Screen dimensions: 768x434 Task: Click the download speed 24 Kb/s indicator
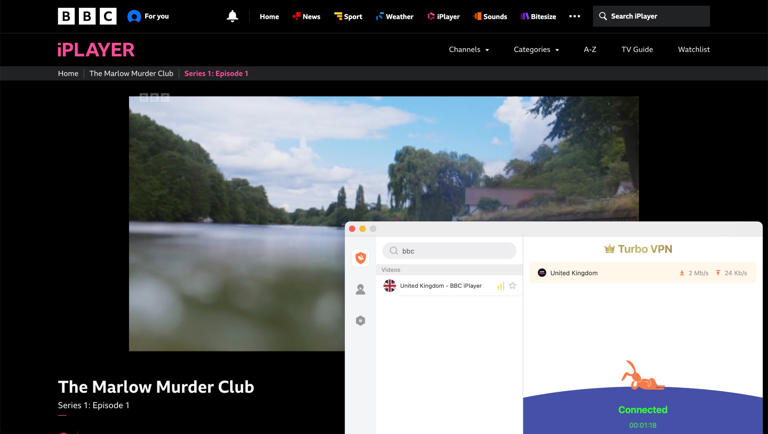pyautogui.click(x=731, y=273)
